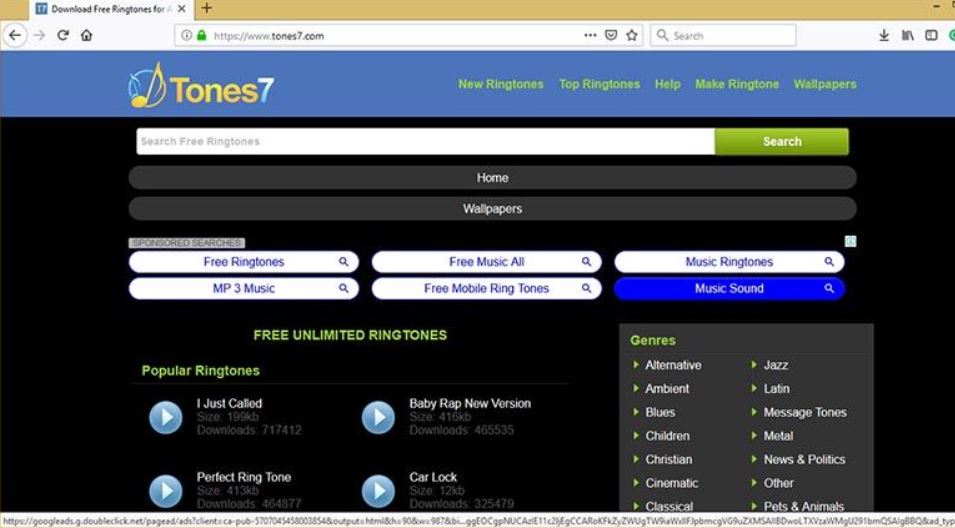Click magnifier icon on Free Ringtones pill
955x528 pixels.
point(344,262)
